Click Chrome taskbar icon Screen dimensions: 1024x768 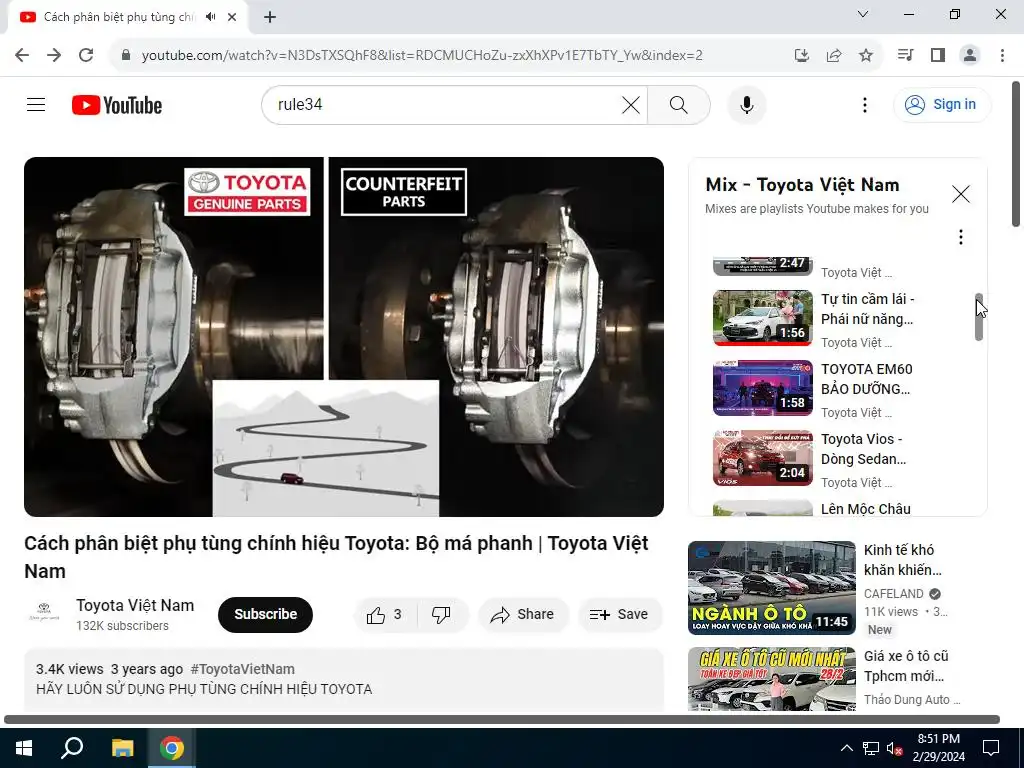point(172,748)
